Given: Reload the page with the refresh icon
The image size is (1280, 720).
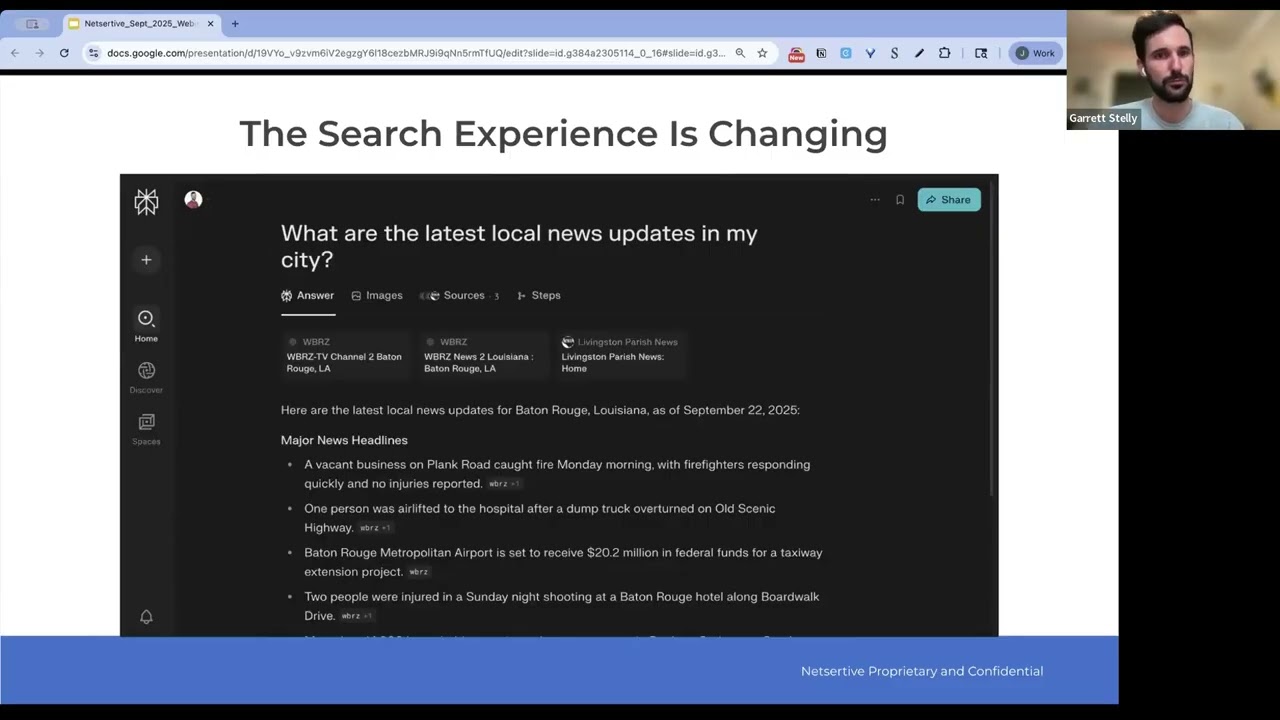Looking at the screenshot, I should tap(64, 53).
